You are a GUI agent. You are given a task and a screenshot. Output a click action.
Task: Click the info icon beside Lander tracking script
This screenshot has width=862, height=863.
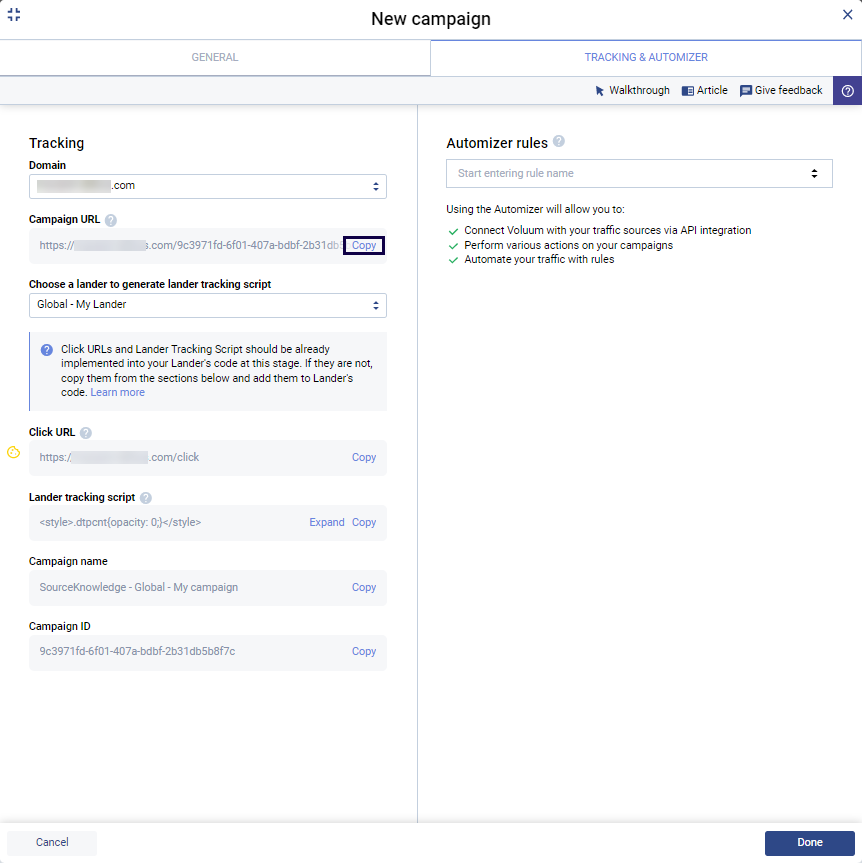(x=146, y=498)
